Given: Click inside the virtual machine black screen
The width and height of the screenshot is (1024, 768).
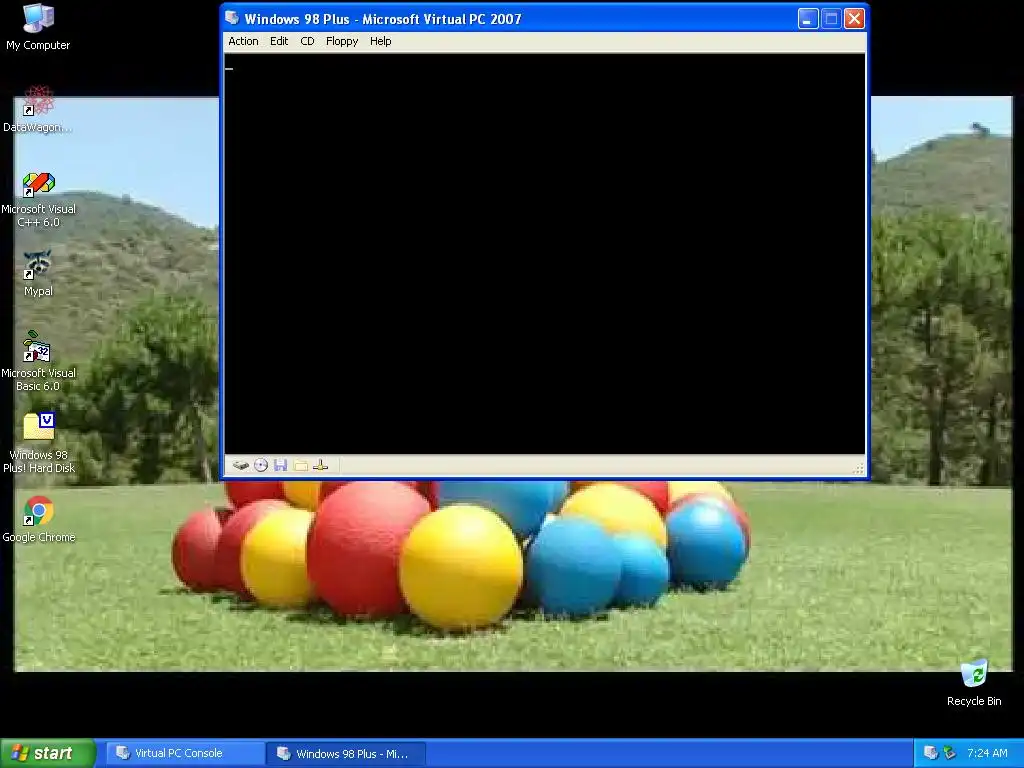Looking at the screenshot, I should pos(545,254).
